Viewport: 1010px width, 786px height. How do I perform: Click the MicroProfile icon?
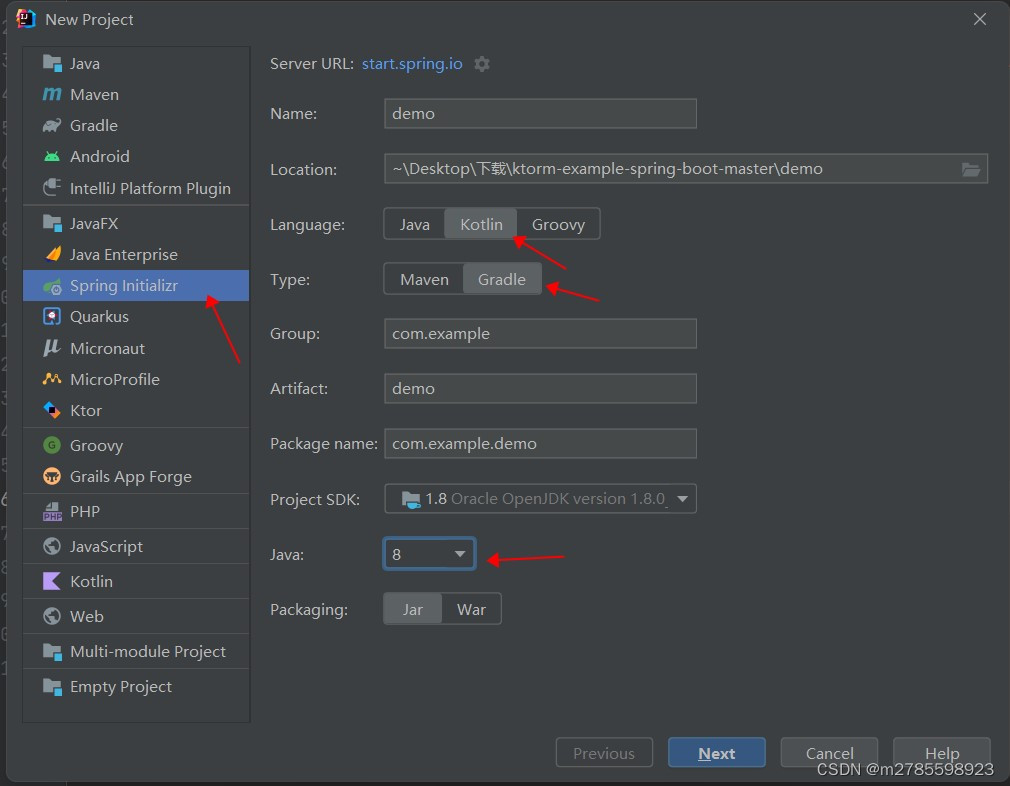tap(52, 379)
